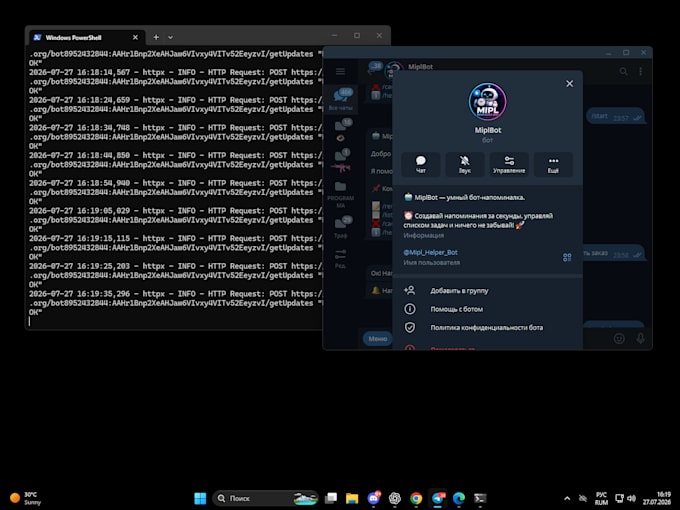This screenshot has width=680, height=510.
Task: Open Task View on the taskbar
Action: (331, 498)
